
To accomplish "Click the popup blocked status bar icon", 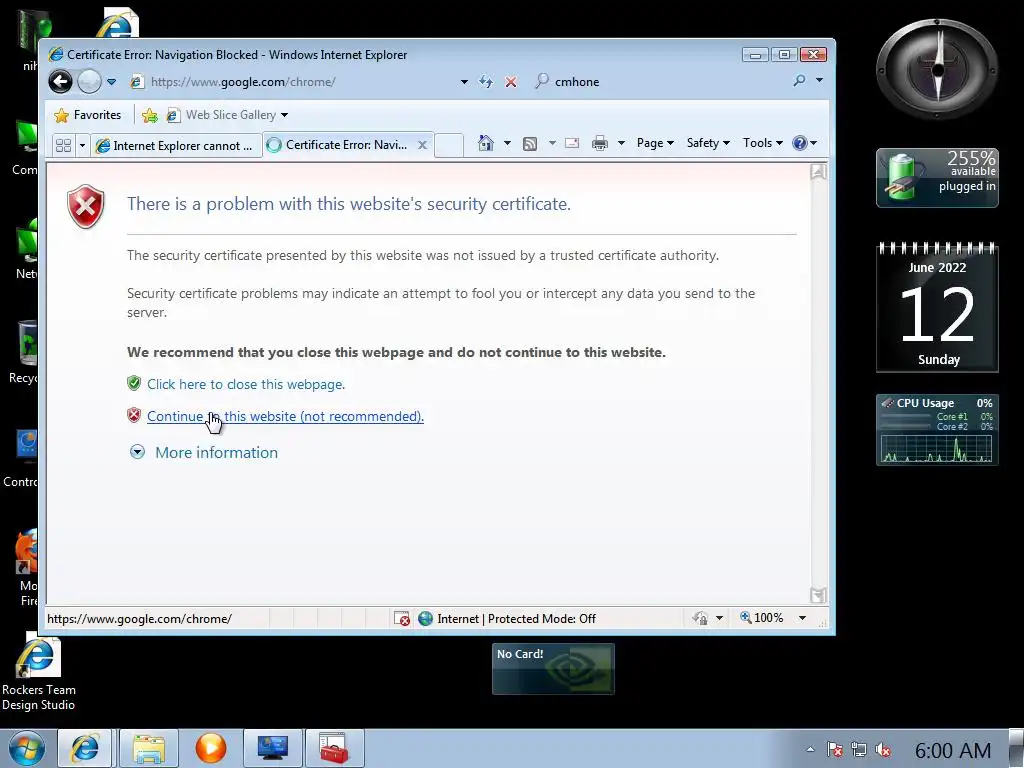I will (402, 618).
